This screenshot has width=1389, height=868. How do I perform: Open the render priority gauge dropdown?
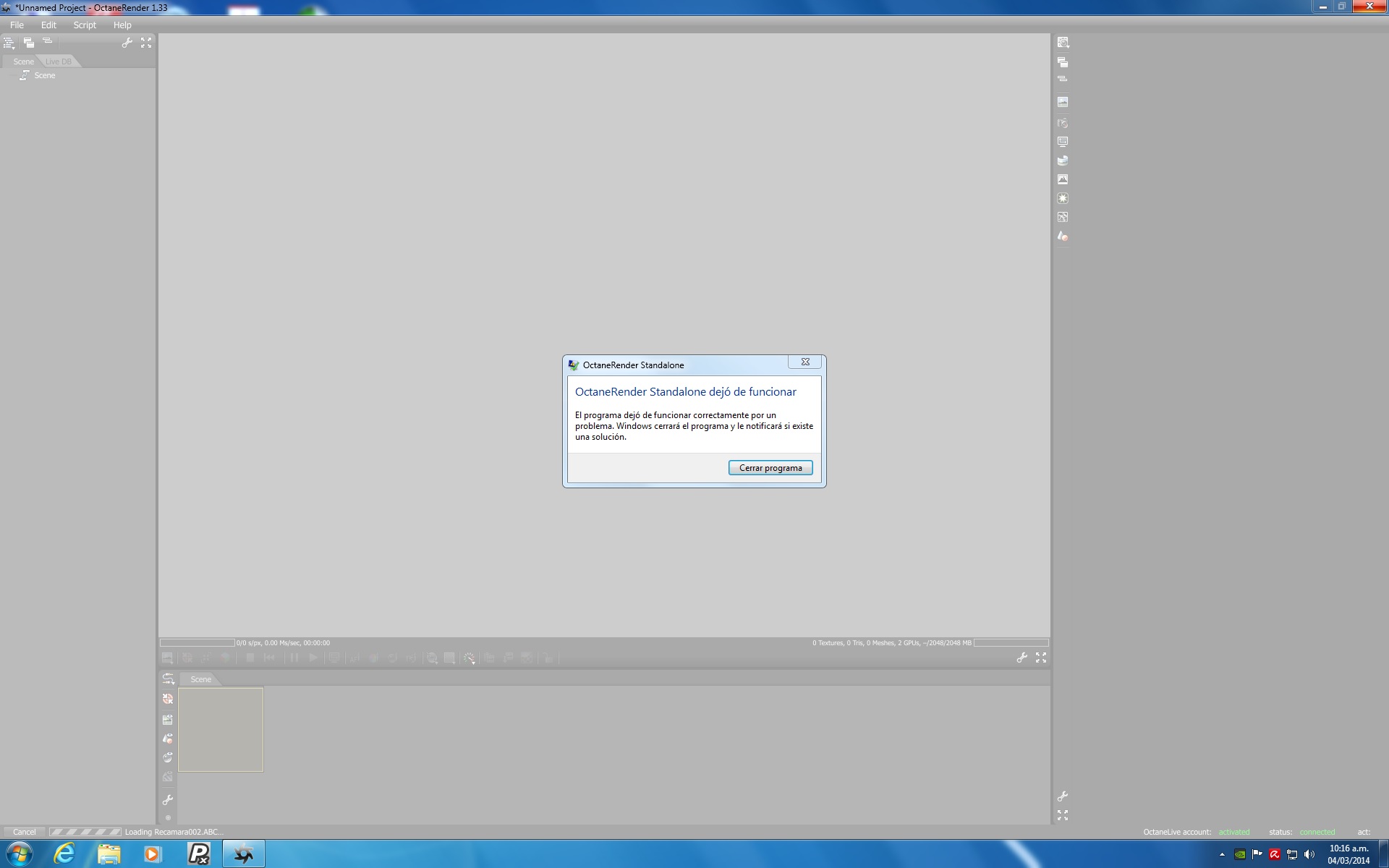click(x=470, y=658)
